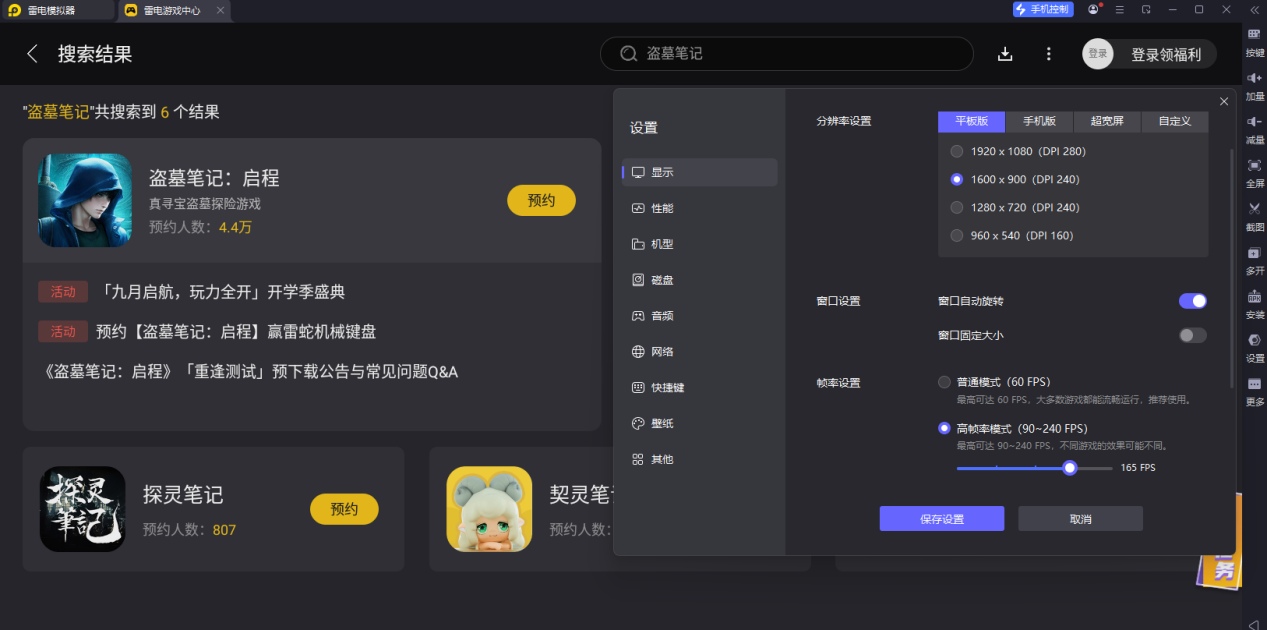Click the back arrow beside 搜索结果
This screenshot has width=1267, height=630.
32,54
